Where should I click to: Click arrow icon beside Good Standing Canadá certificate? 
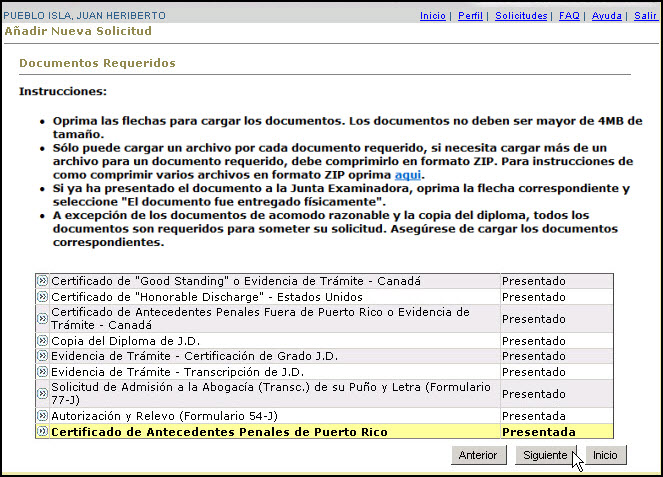(x=42, y=281)
